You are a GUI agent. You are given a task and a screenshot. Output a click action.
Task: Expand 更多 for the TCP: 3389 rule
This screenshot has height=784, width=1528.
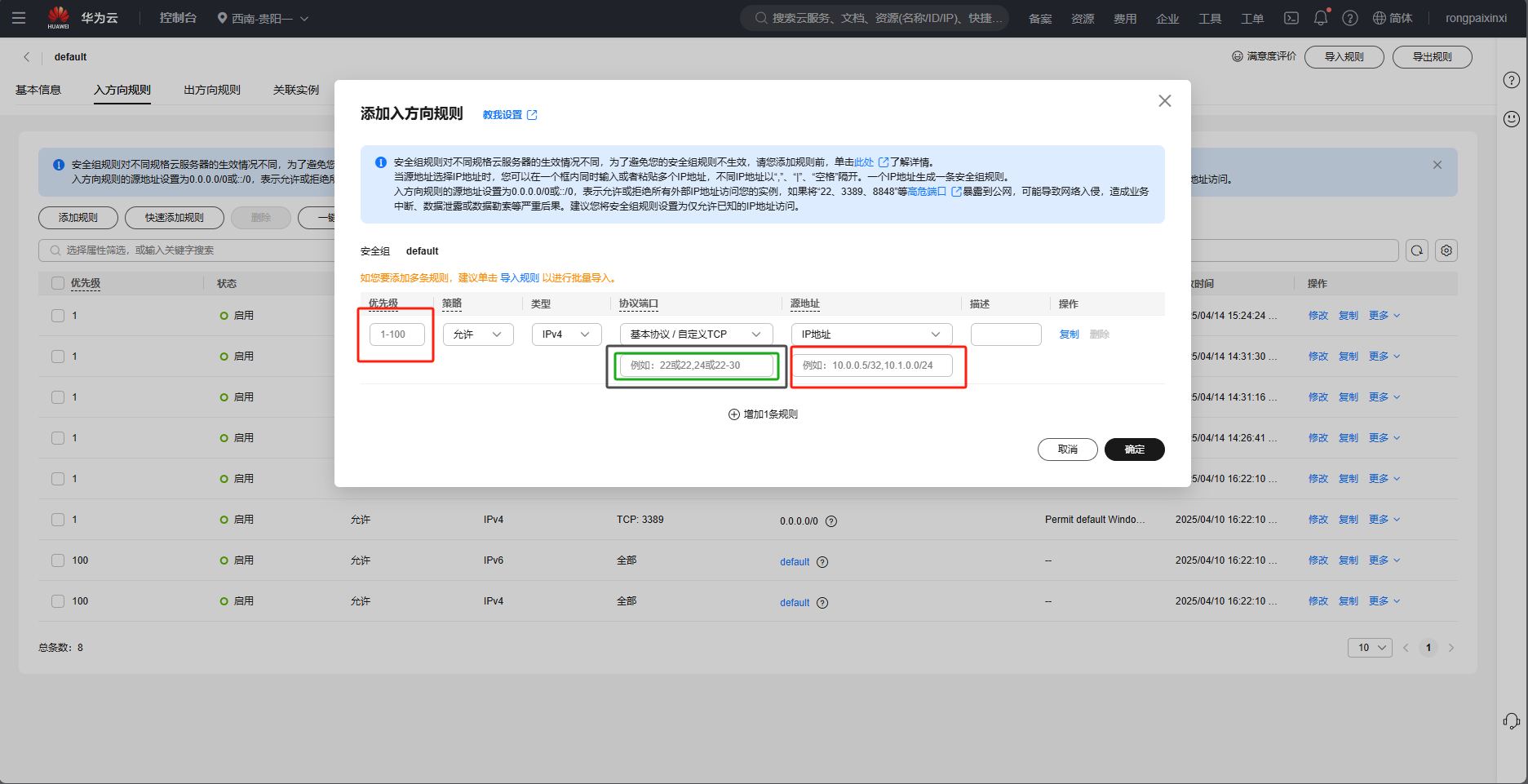(1384, 520)
